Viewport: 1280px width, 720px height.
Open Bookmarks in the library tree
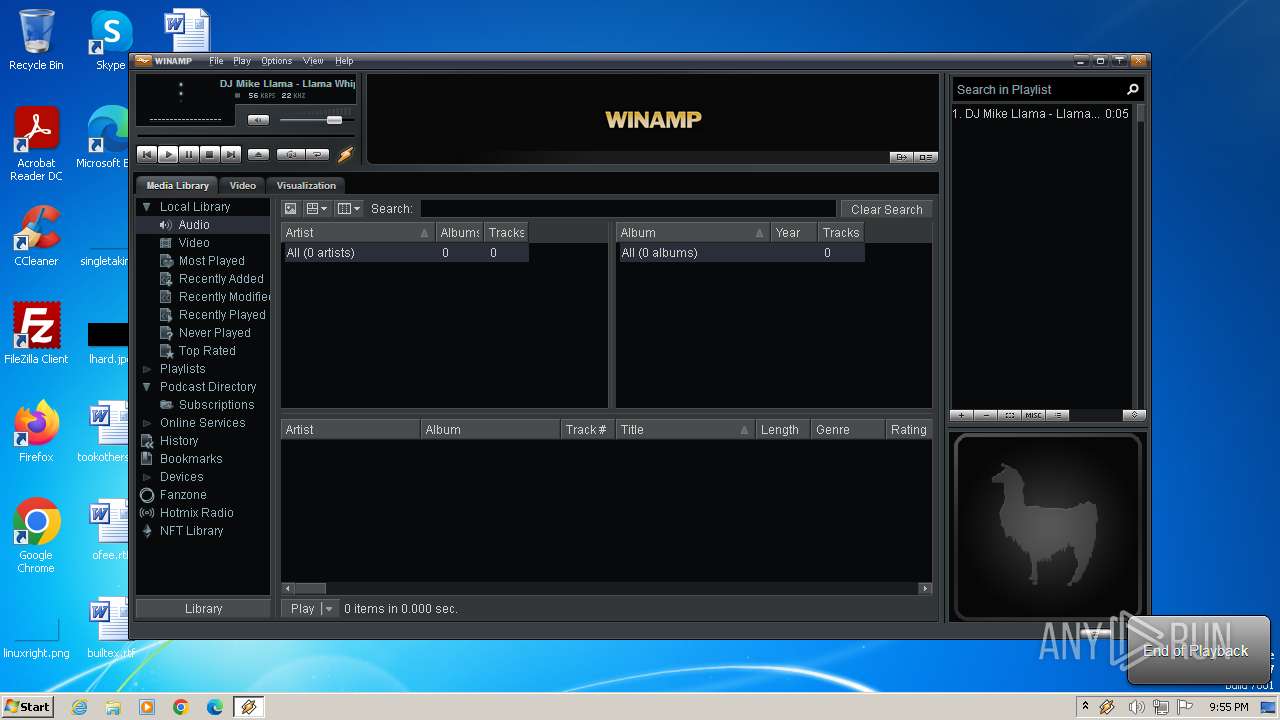pyautogui.click(x=191, y=459)
